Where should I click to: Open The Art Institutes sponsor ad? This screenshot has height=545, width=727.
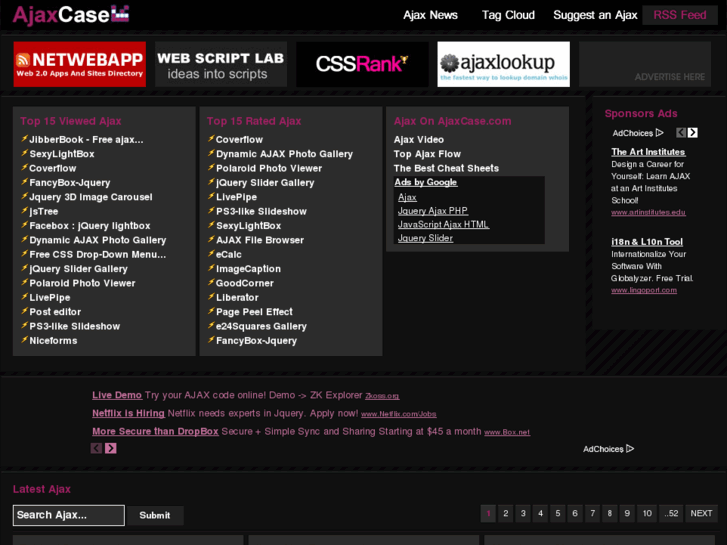(648, 152)
